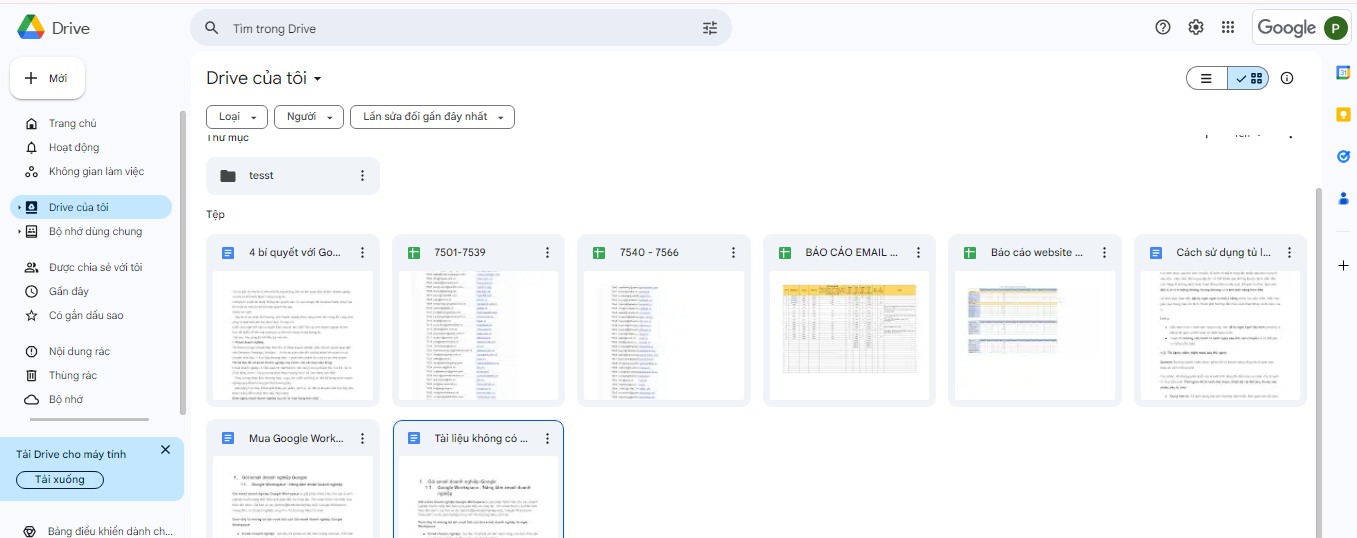Open Google apps grid launcher
The image size is (1357, 538).
1228,27
